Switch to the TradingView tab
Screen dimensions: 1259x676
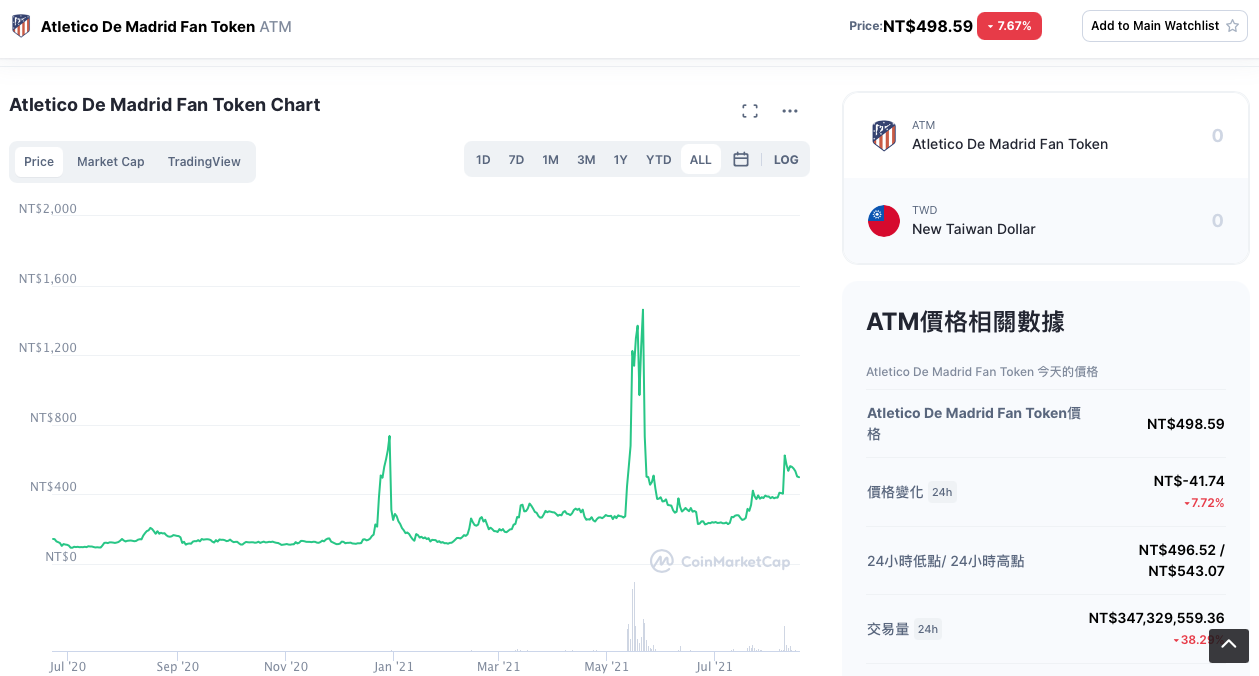click(x=204, y=162)
